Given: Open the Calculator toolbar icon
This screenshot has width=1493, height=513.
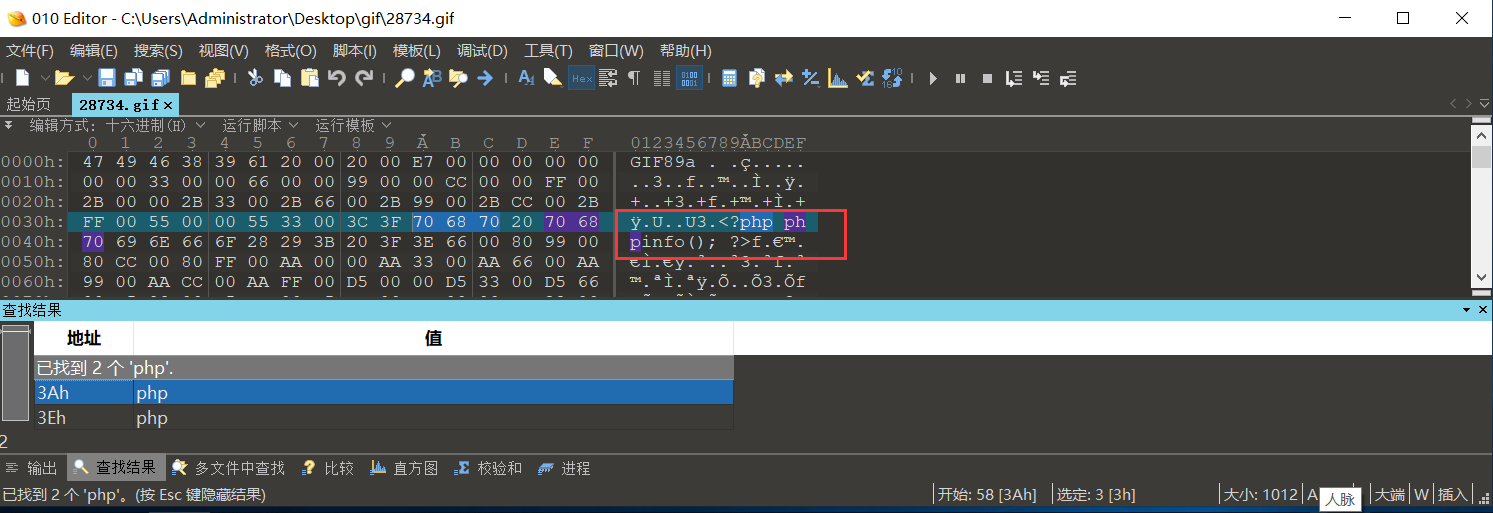Looking at the screenshot, I should [x=730, y=78].
